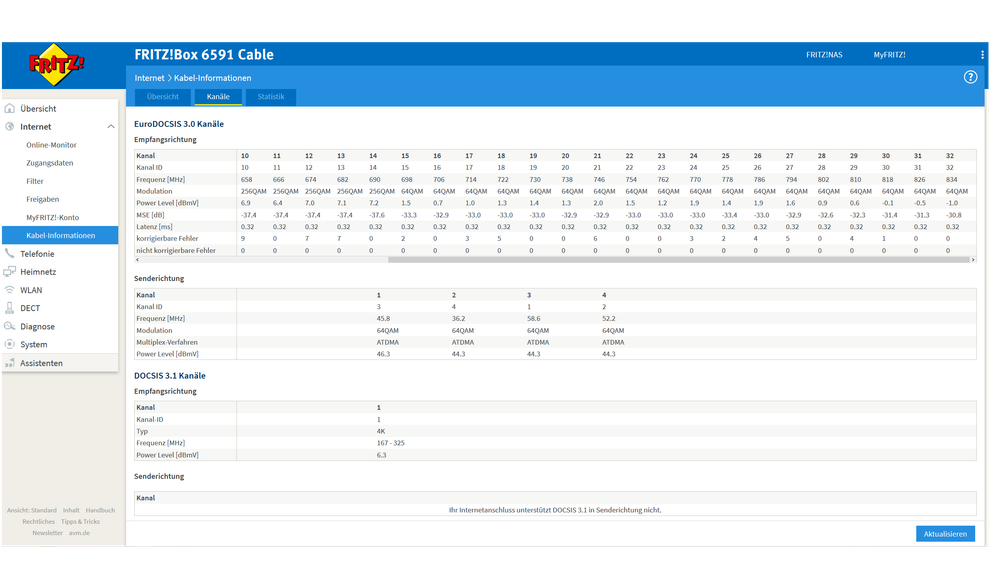
Task: Click the upstream frequency 45.8
Action: (x=383, y=319)
